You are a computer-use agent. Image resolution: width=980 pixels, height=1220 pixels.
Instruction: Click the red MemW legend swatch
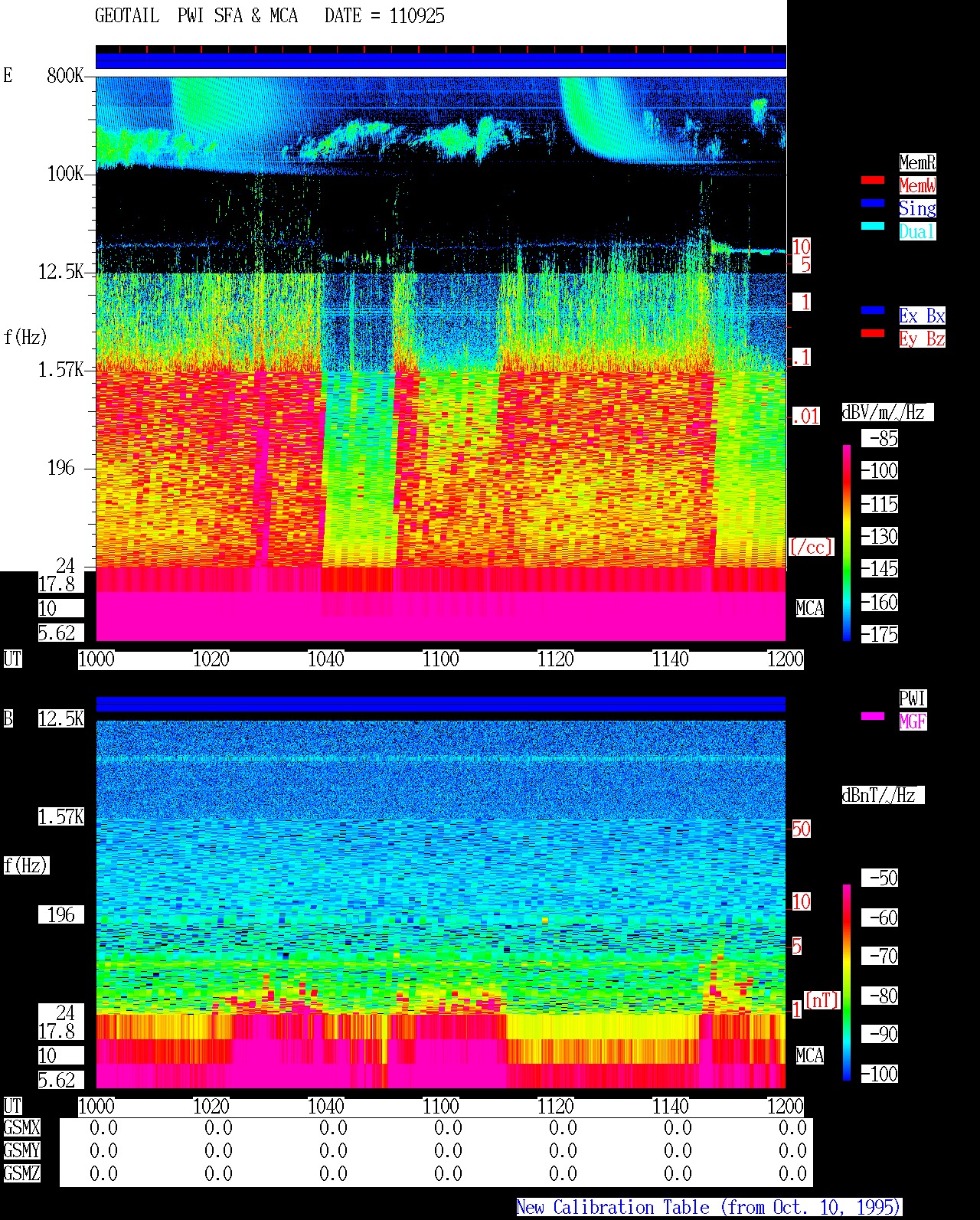click(873, 180)
